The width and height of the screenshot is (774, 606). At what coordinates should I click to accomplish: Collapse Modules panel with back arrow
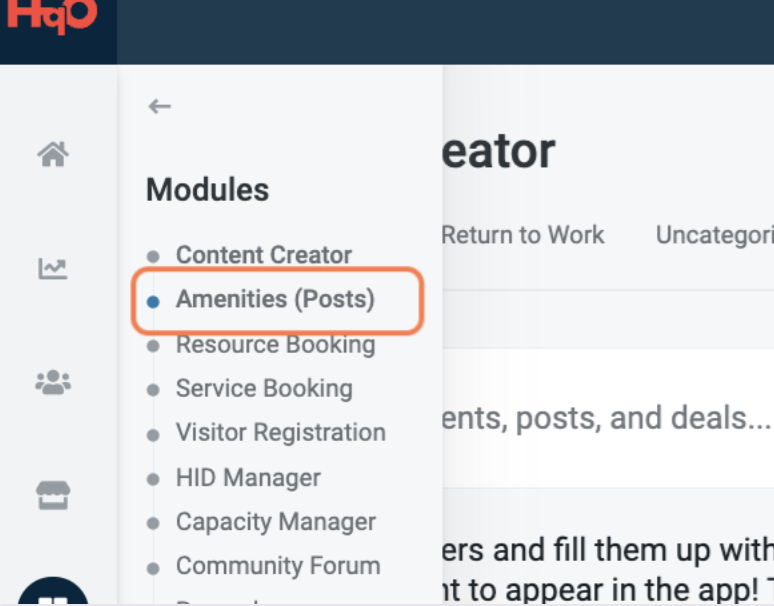tap(159, 106)
